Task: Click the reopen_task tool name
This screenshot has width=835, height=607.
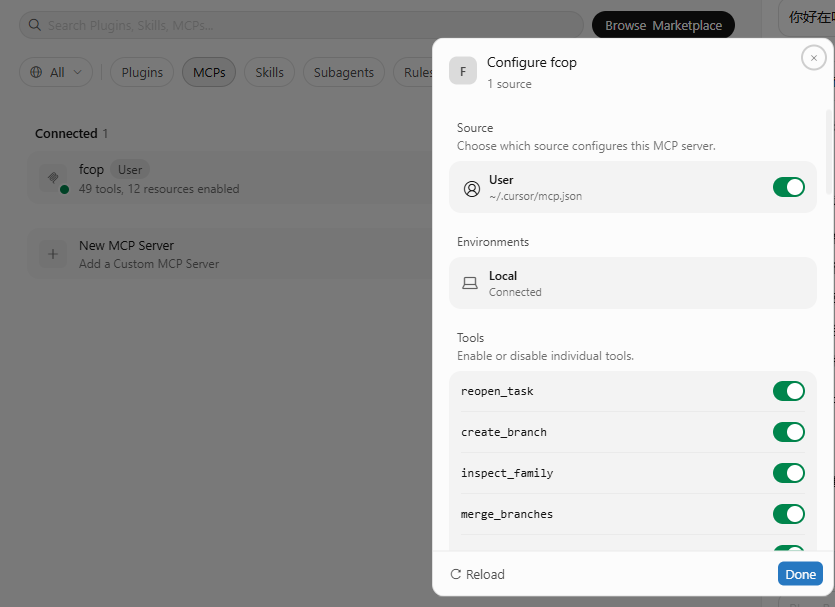Action: pos(497,391)
